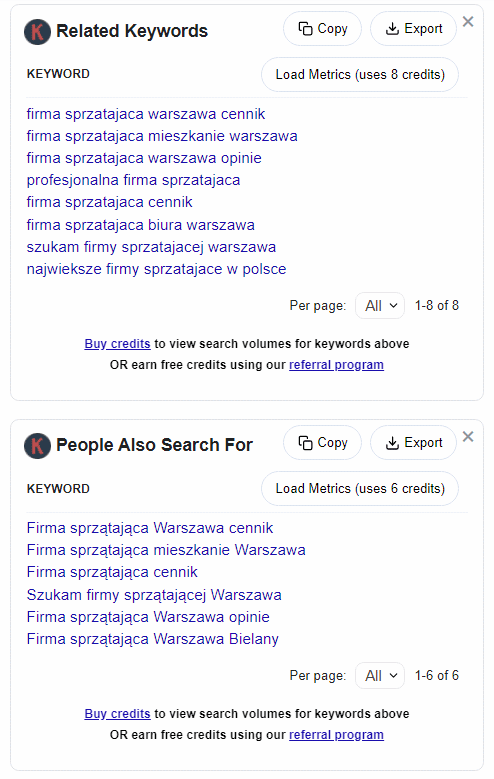Click the Keywords Everywhere logo beside Related Keywords
This screenshot has height=779, width=494.
(37, 32)
